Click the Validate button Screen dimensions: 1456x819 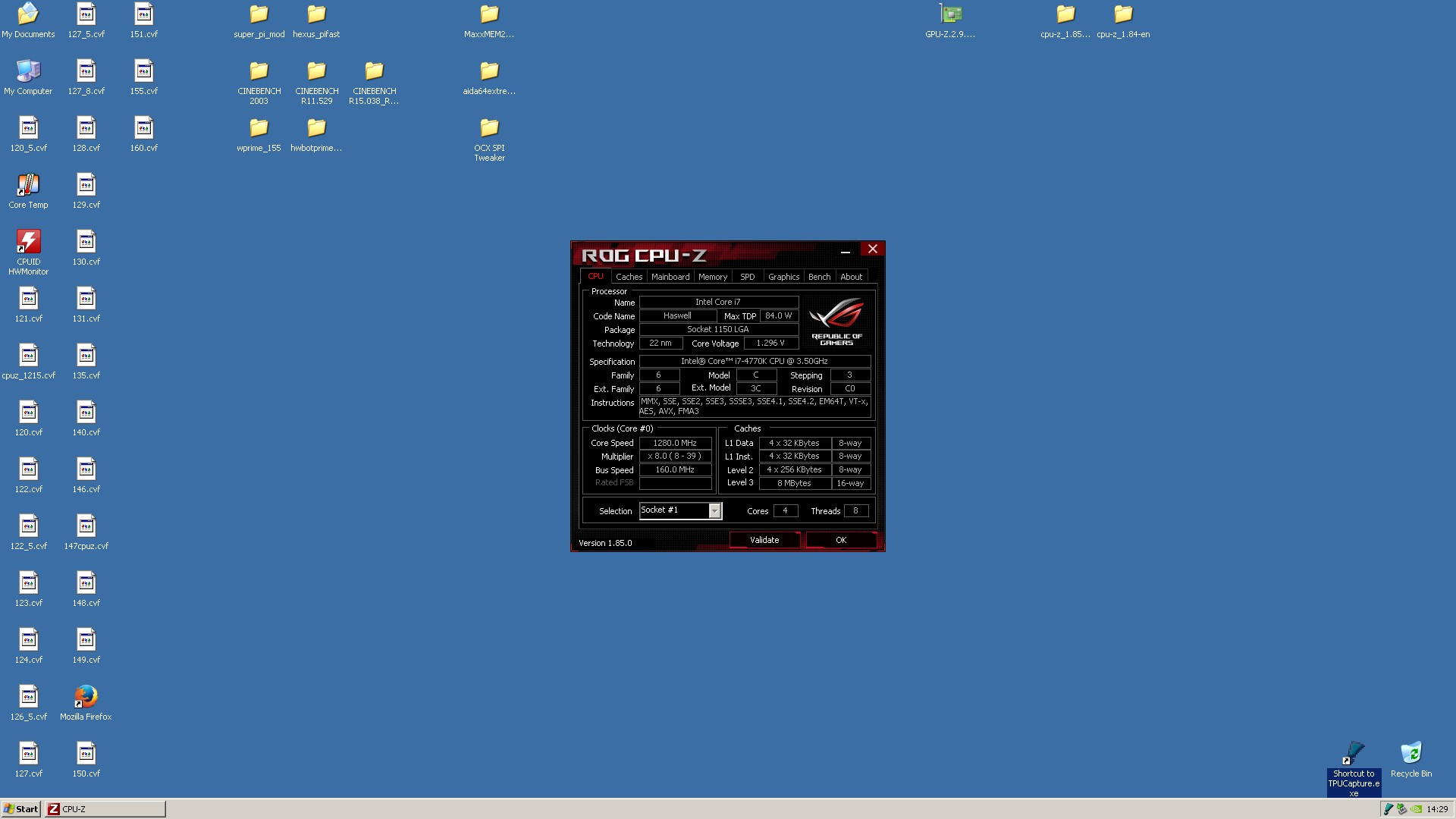click(x=764, y=540)
